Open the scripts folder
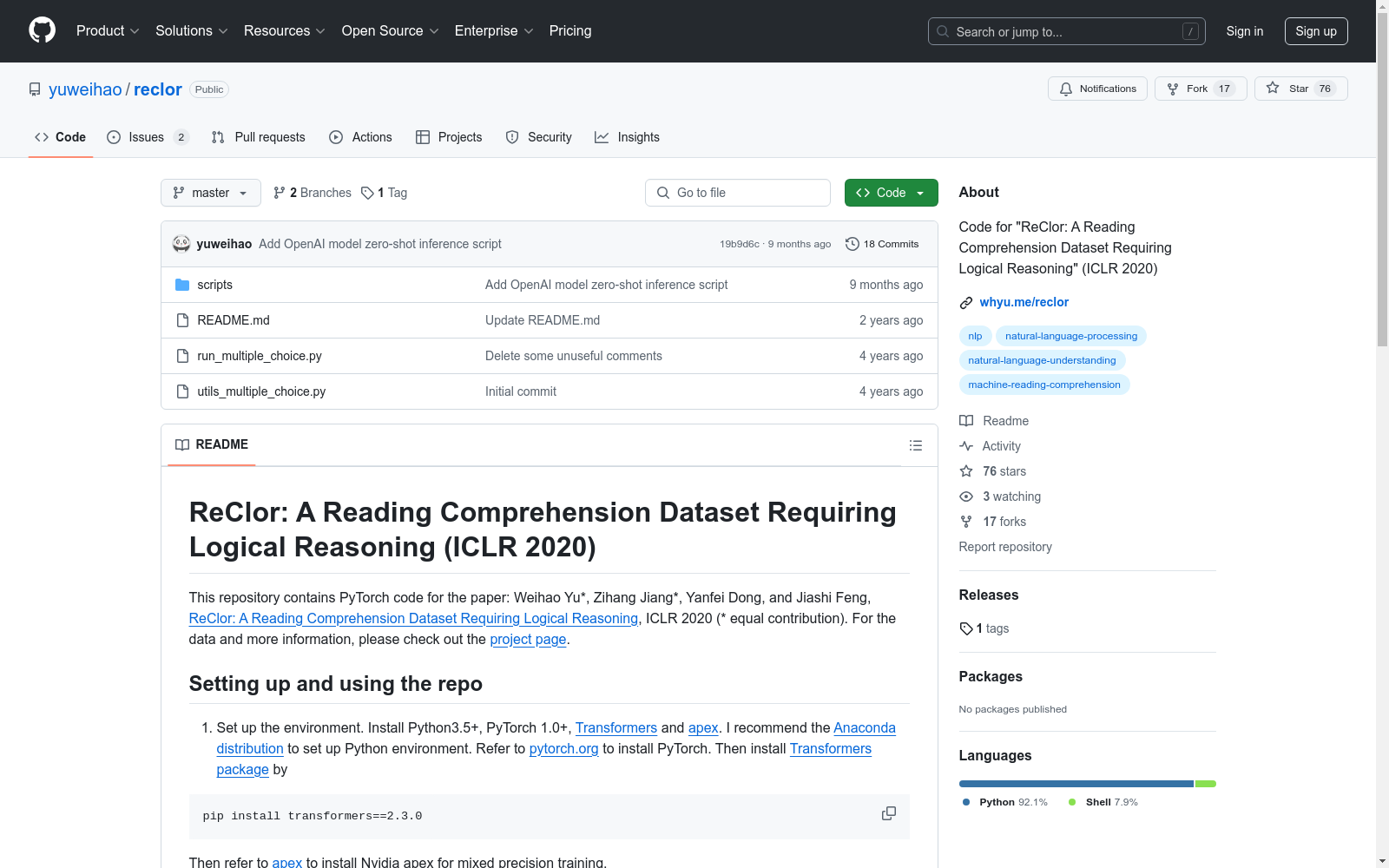1389x868 pixels. (x=214, y=285)
